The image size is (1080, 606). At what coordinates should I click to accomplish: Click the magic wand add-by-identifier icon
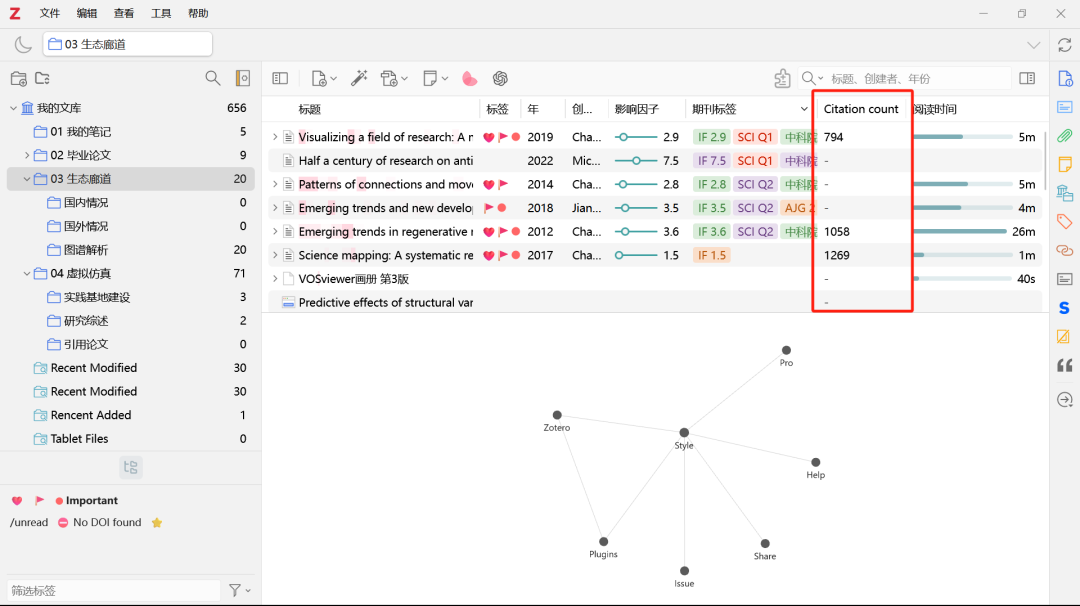pos(359,78)
